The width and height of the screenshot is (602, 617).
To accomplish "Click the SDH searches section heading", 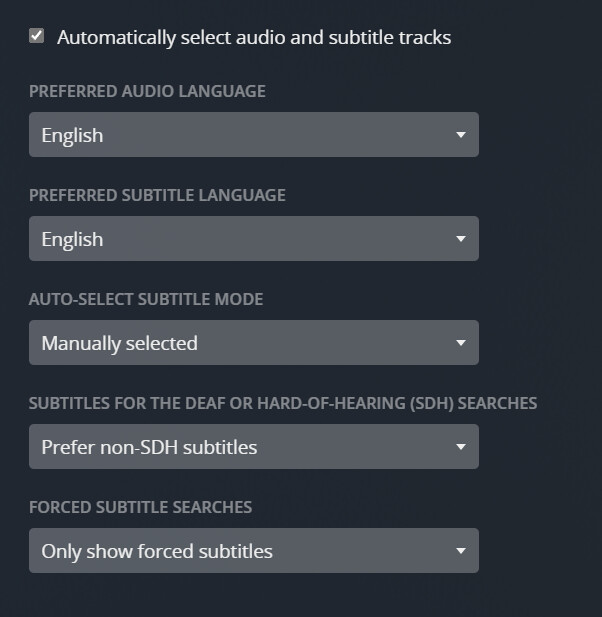I will [x=283, y=403].
